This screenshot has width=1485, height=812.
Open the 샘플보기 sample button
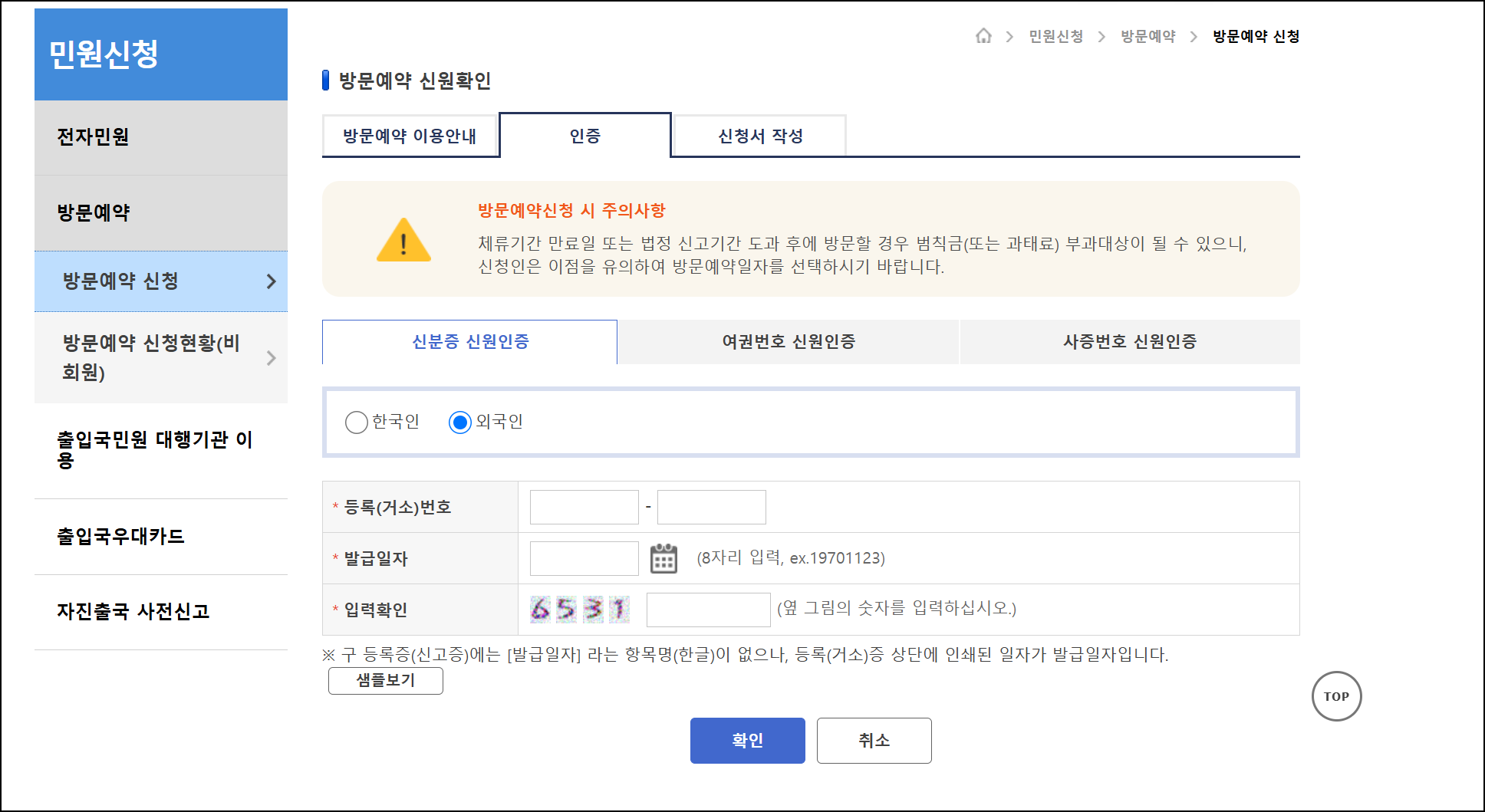386,681
